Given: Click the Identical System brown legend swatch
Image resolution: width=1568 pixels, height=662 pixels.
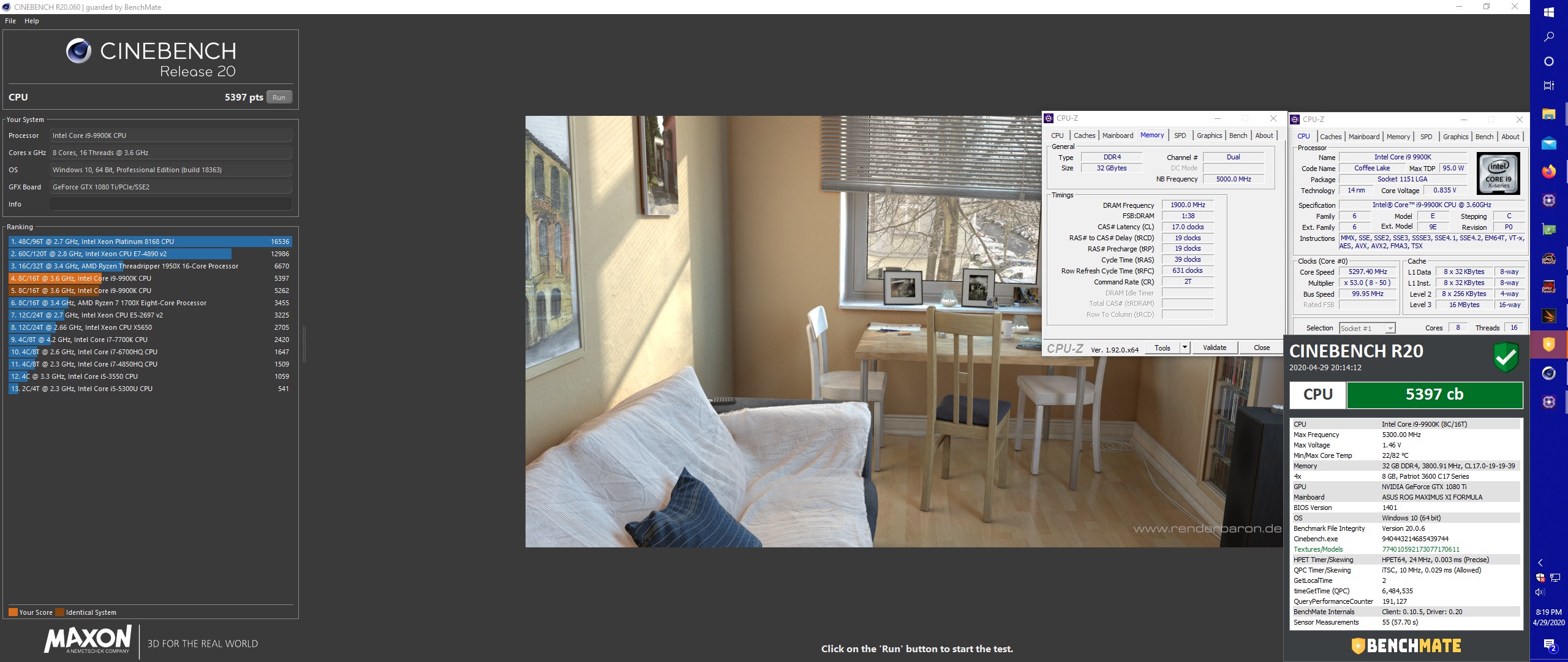Looking at the screenshot, I should (x=59, y=612).
